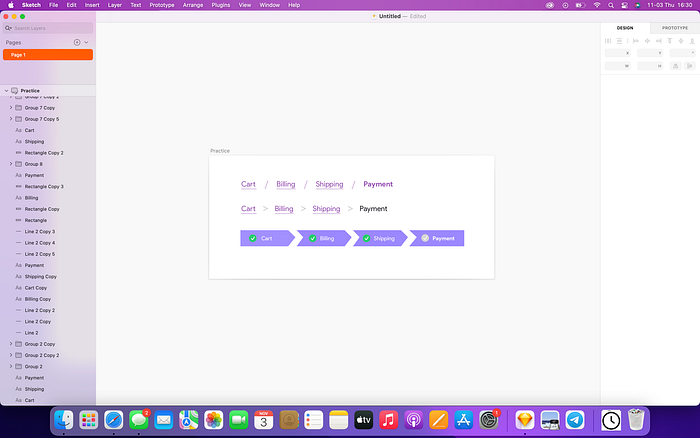
Task: Click the Practice artboard icon in layer list
Action: tap(15, 91)
